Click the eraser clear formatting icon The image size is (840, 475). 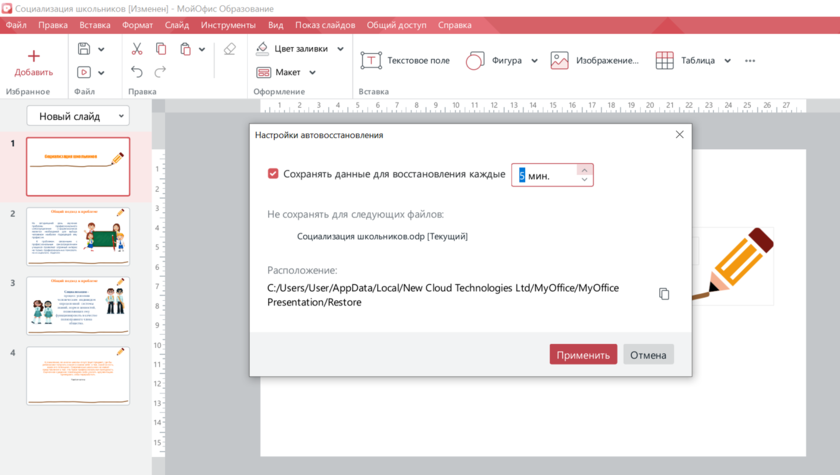pos(230,49)
